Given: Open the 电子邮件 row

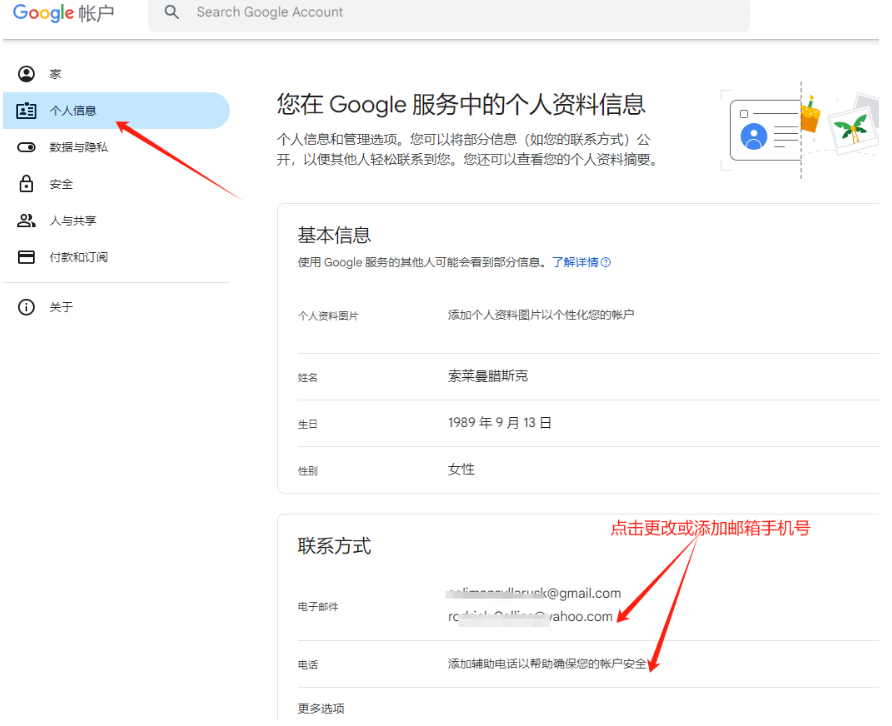Looking at the screenshot, I should coord(588,606).
